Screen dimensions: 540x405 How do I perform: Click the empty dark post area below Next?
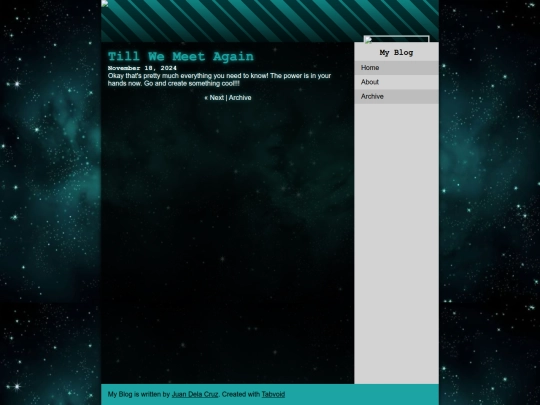[x=228, y=241]
